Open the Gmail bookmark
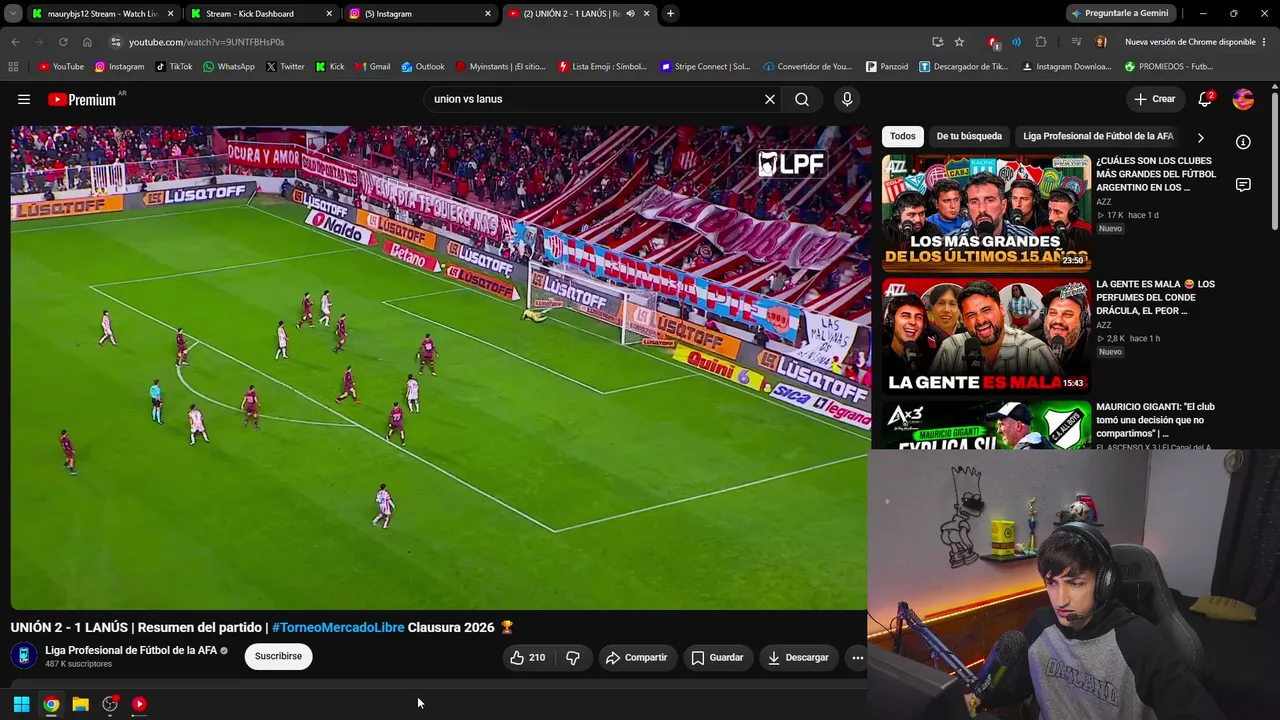 pos(373,67)
